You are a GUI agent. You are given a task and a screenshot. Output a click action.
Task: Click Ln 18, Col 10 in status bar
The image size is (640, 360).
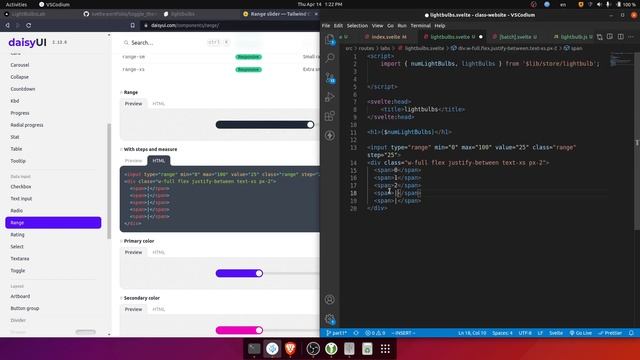472,333
